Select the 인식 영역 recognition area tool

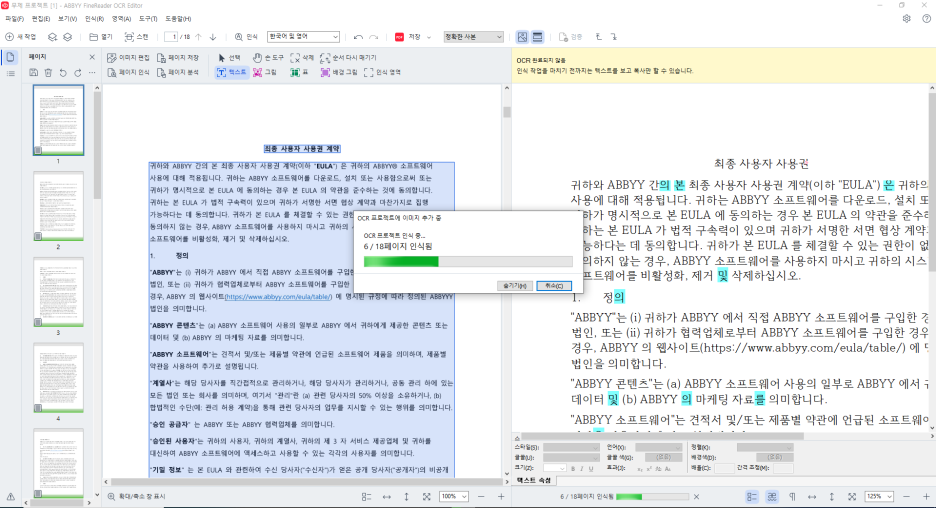tap(383, 73)
